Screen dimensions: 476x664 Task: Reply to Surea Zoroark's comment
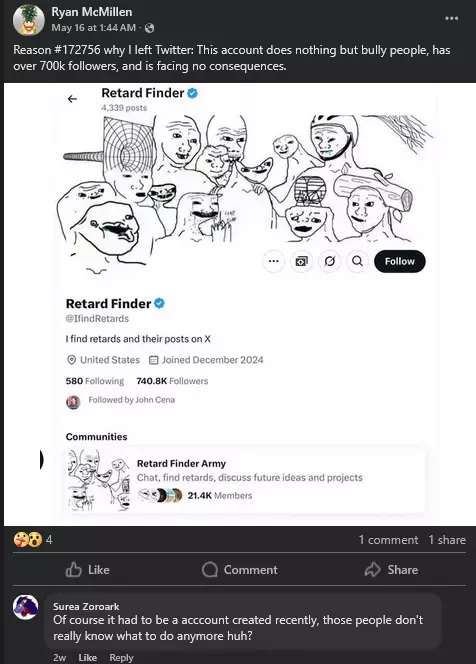tap(121, 657)
